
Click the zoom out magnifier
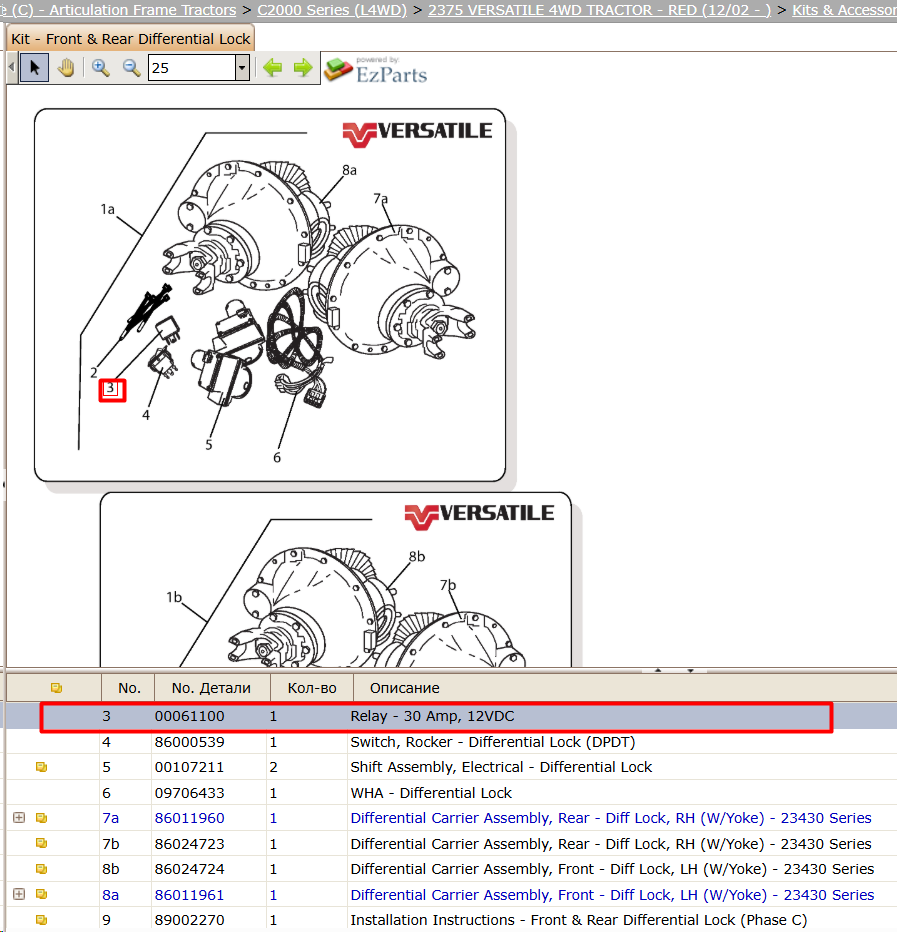tap(131, 68)
